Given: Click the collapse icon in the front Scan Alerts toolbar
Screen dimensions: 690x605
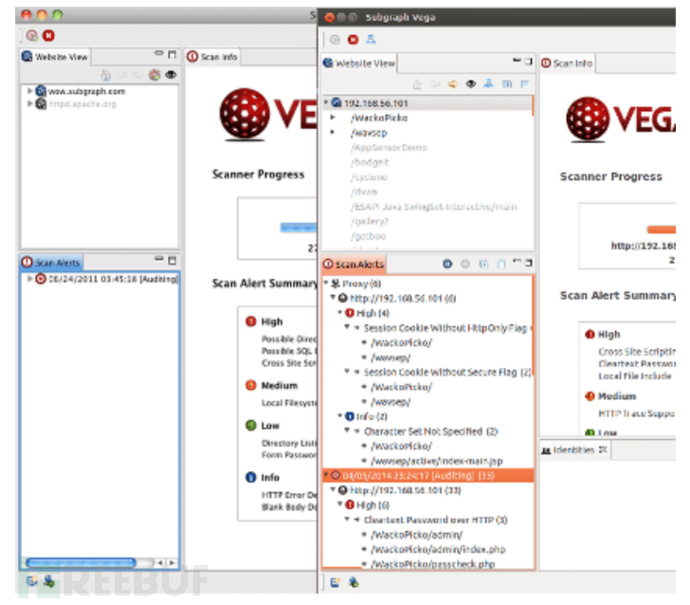Looking at the screenshot, I should point(501,264).
